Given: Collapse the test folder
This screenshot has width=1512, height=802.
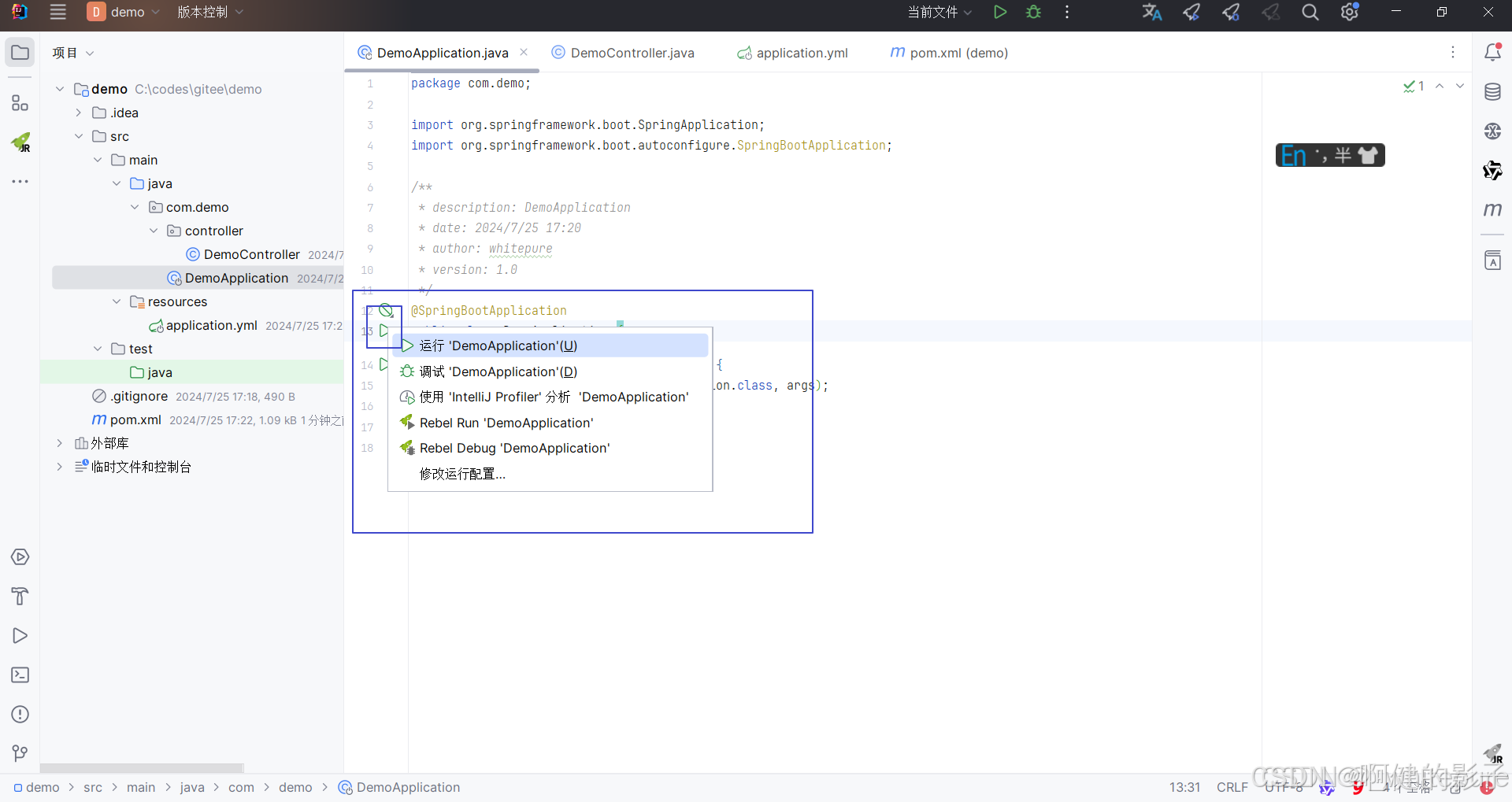Looking at the screenshot, I should [x=98, y=349].
